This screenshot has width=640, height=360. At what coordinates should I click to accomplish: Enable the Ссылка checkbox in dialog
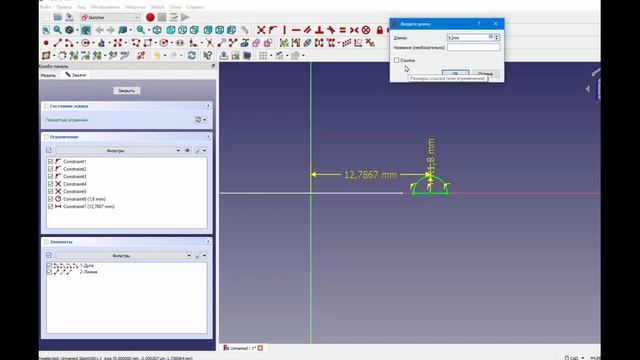pos(396,60)
